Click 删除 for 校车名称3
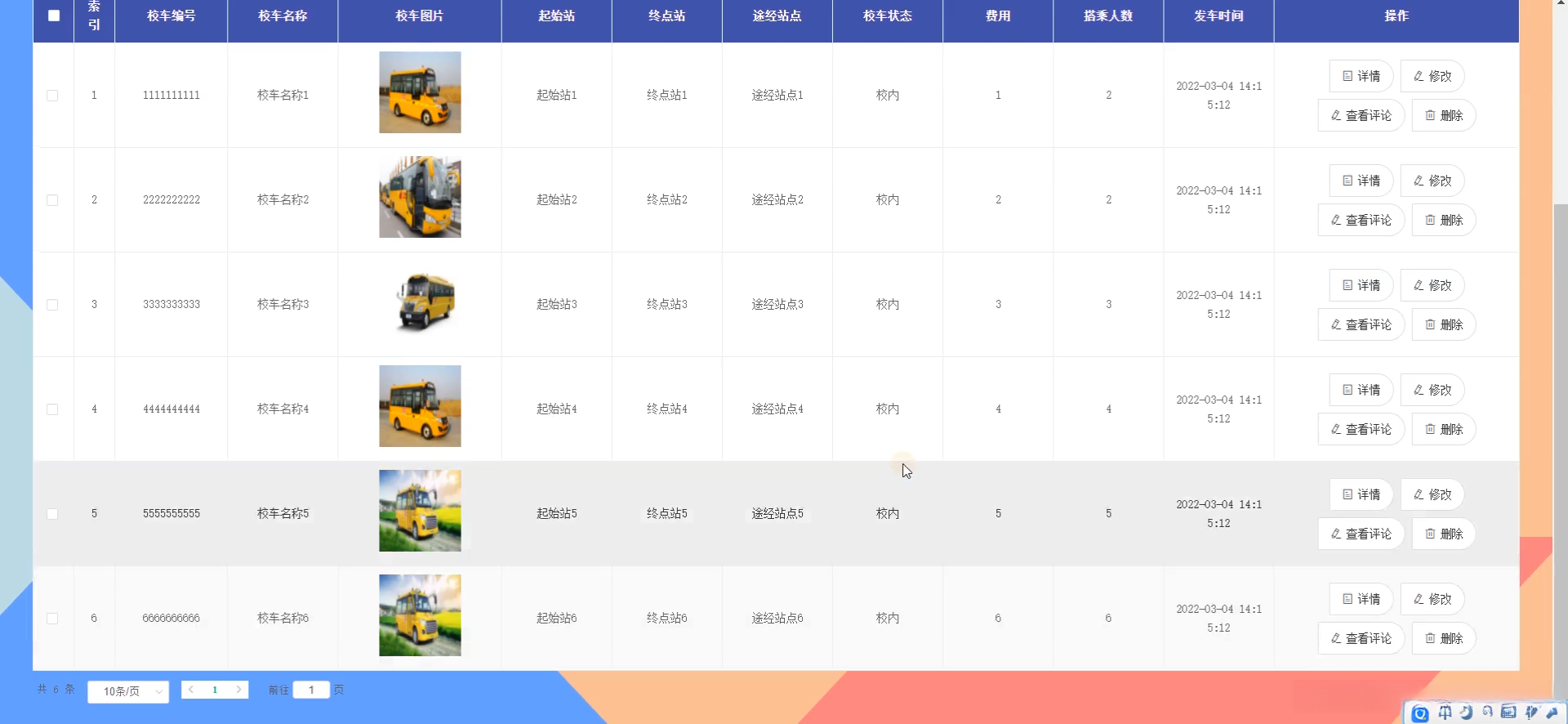This screenshot has height=724, width=1568. click(1444, 324)
